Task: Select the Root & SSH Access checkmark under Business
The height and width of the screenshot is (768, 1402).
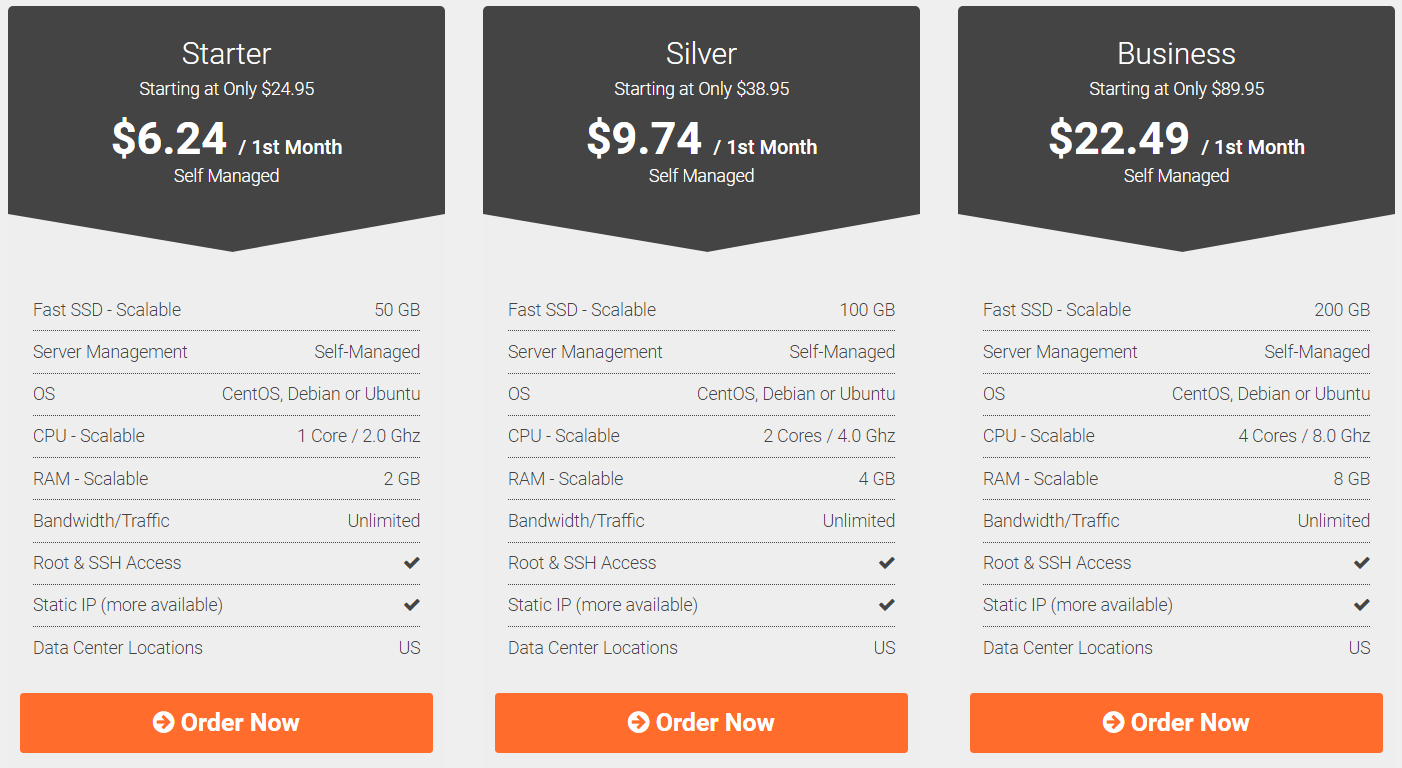Action: point(1361,563)
